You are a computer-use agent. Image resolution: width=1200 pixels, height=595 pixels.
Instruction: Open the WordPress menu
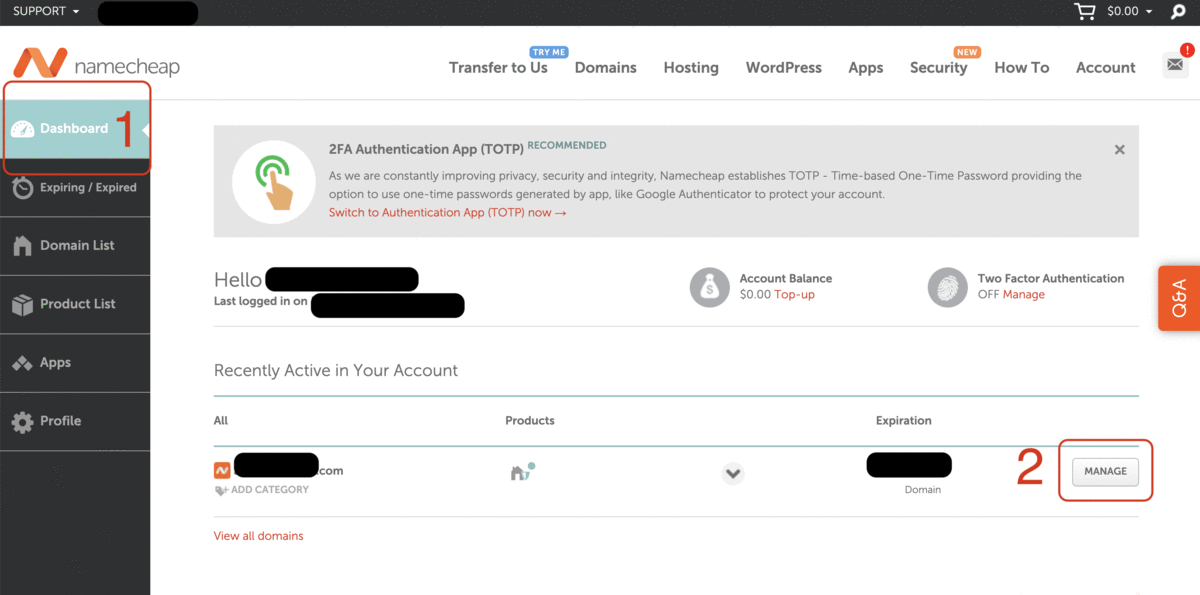tap(784, 67)
